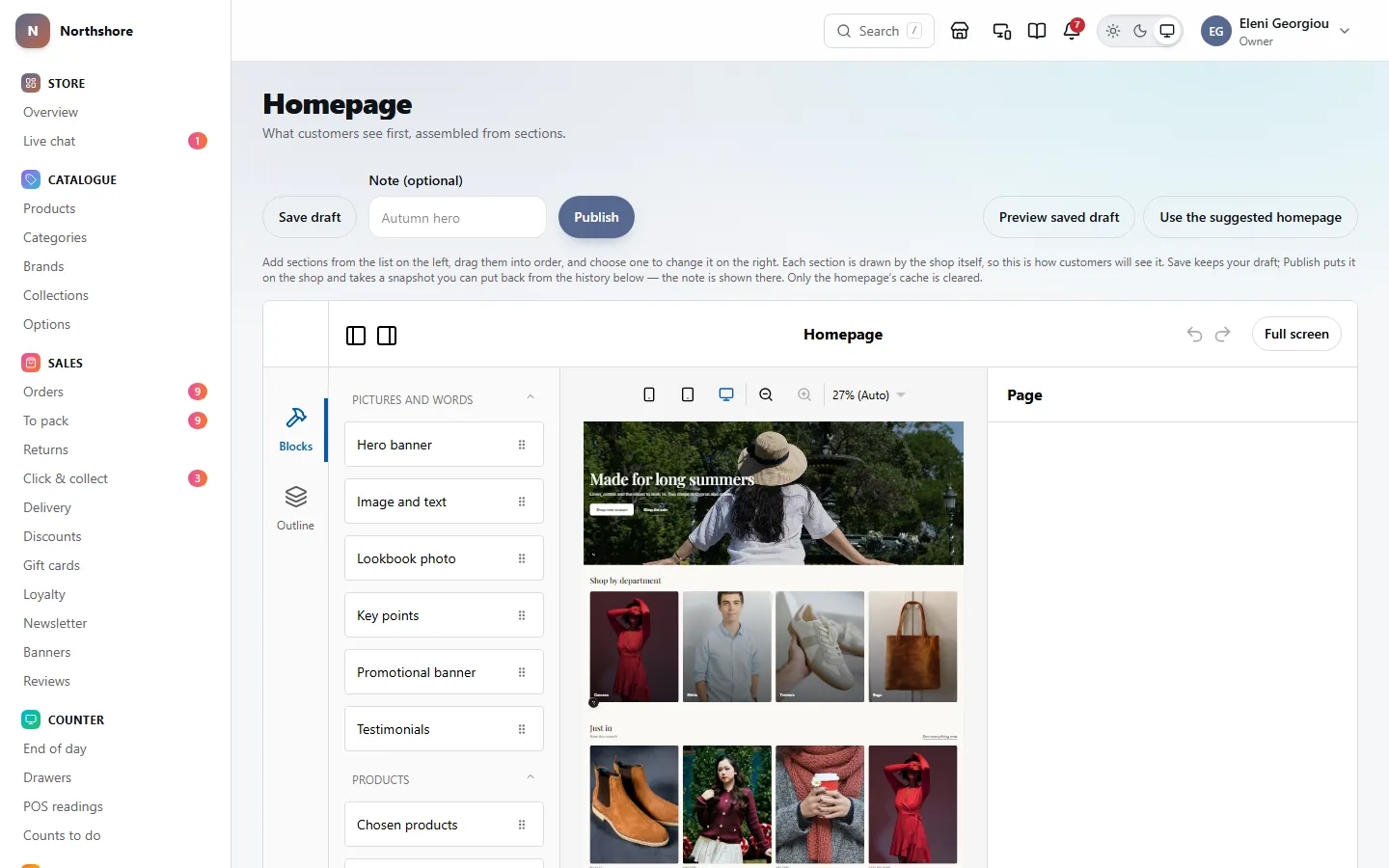Publish the homepage
This screenshot has height=868, width=1389.
click(x=596, y=217)
